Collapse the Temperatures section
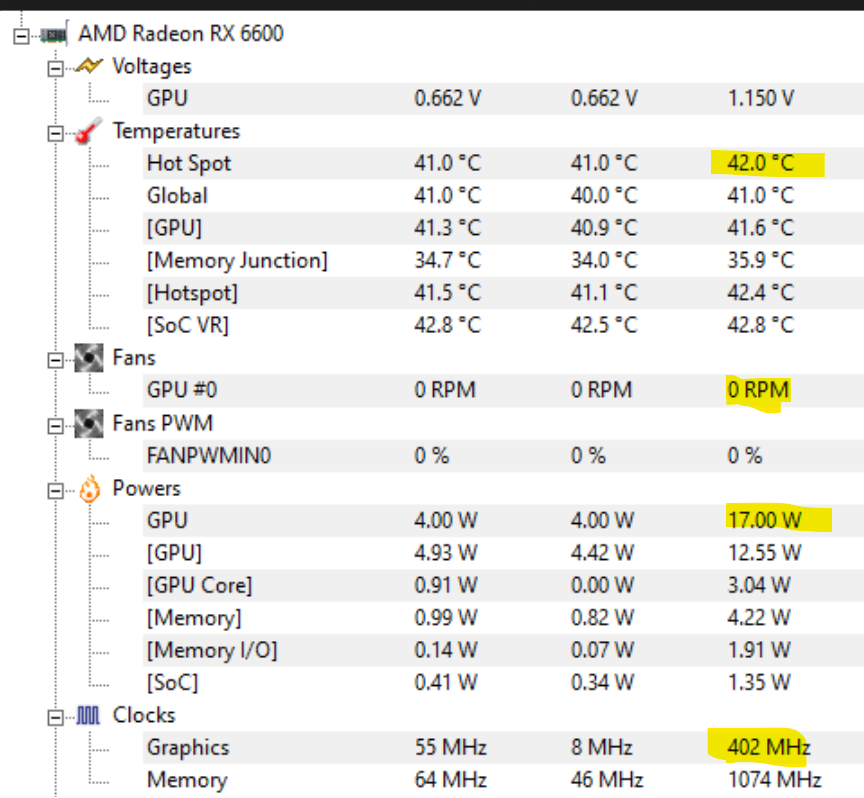 (x=55, y=134)
